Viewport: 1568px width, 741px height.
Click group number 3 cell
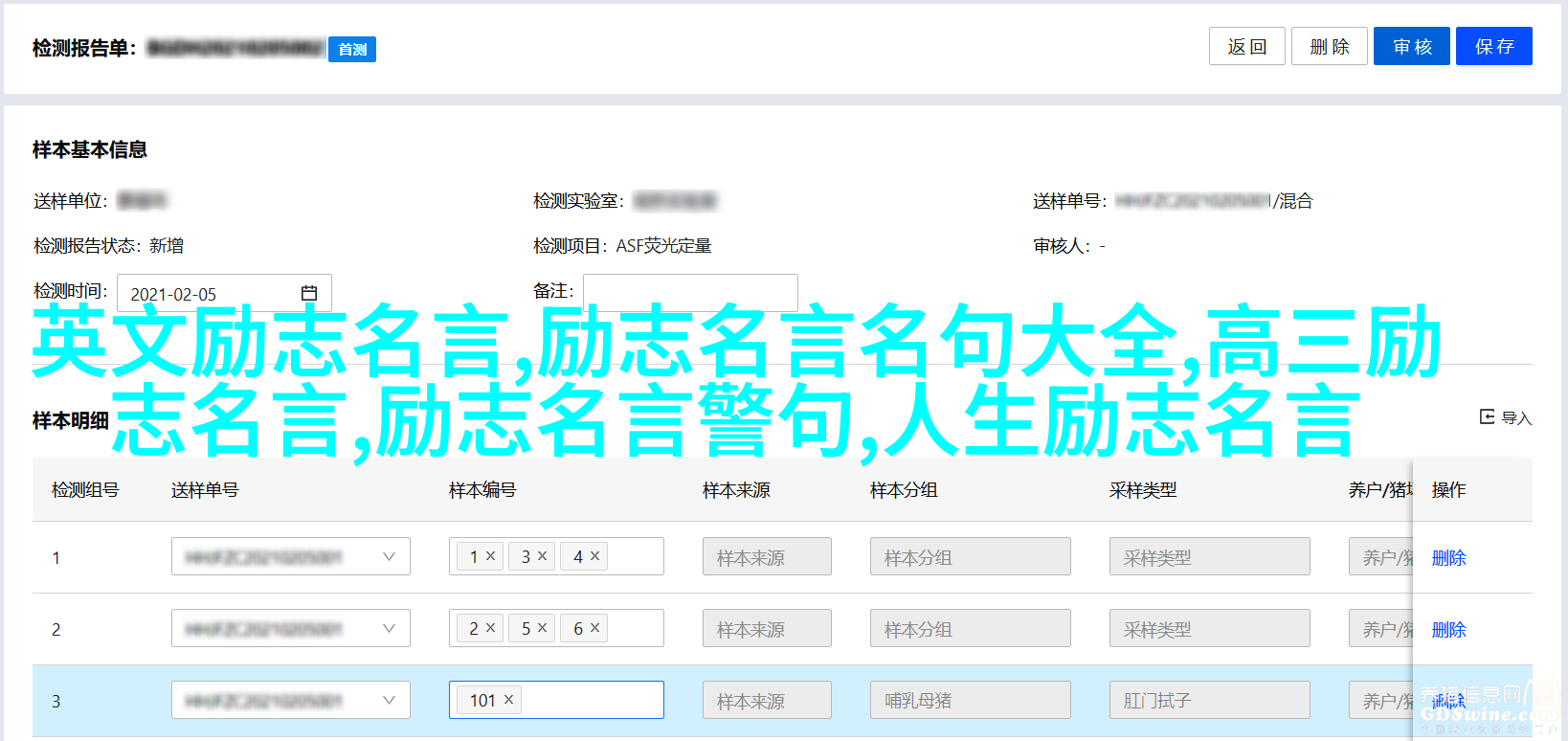56,701
